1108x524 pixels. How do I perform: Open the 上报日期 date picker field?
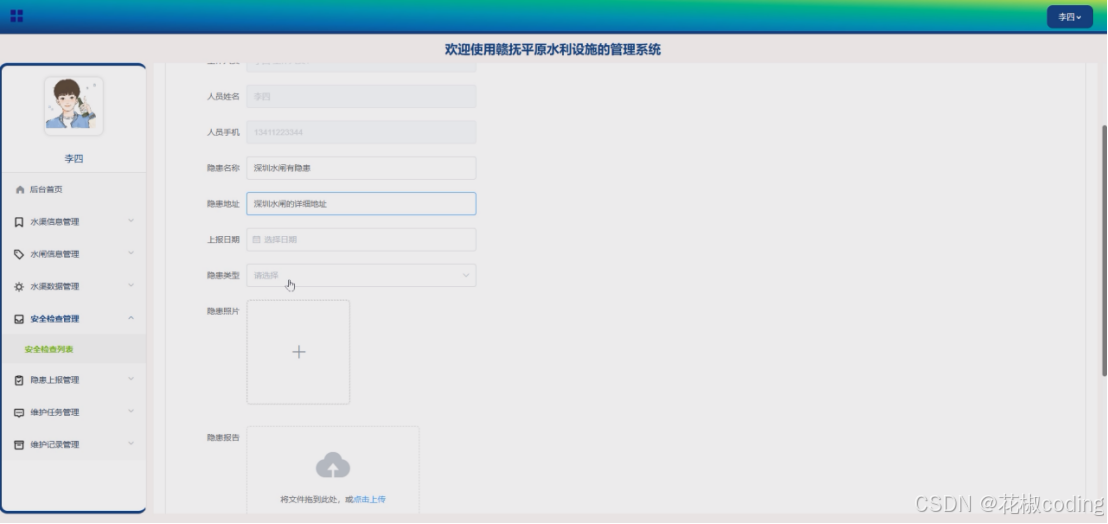361,239
